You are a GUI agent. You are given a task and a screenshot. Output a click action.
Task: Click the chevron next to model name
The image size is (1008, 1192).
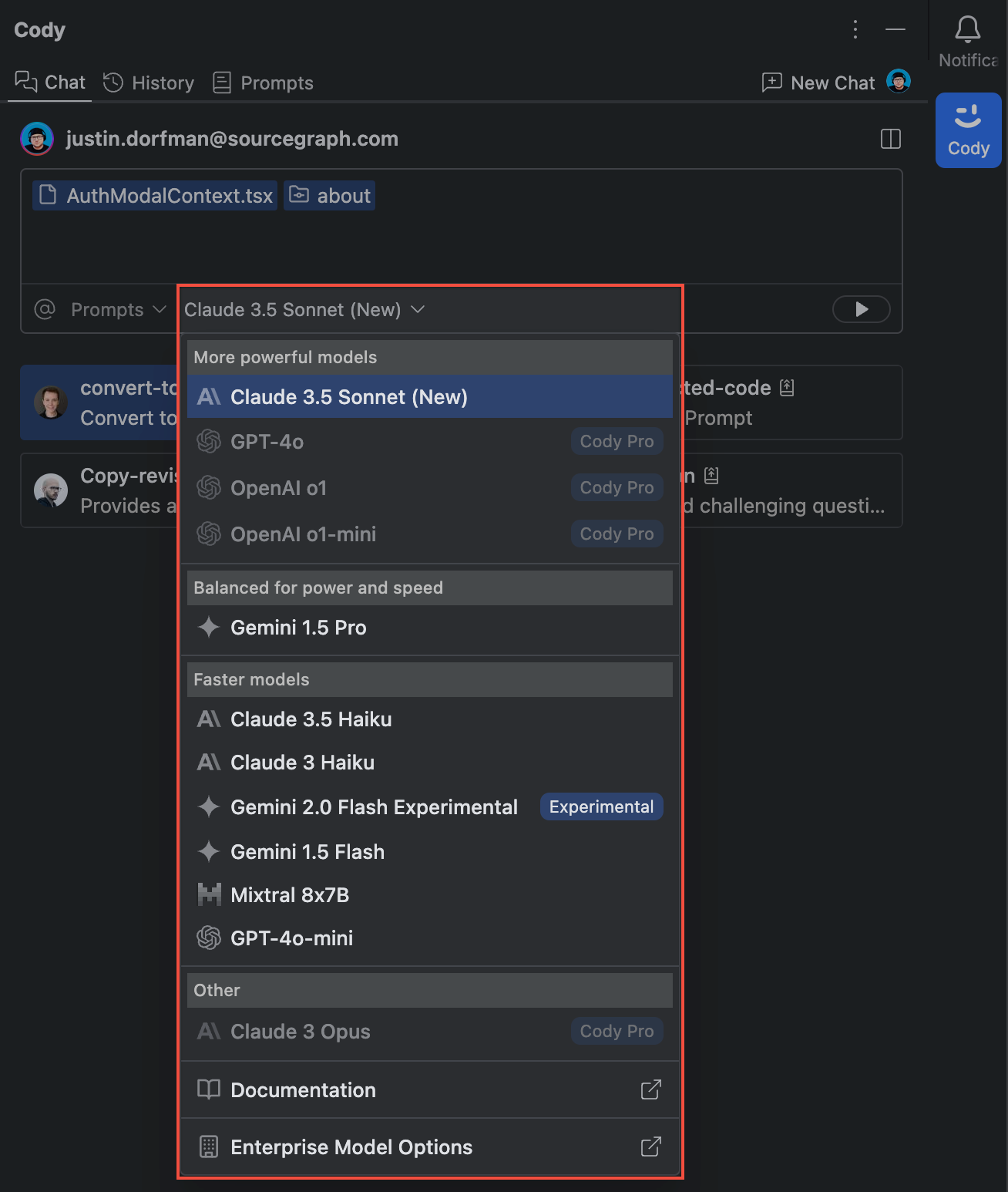click(x=418, y=309)
